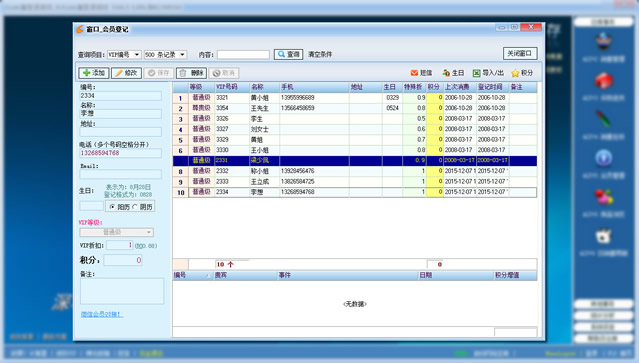Screen dimensions: 639x363
Task: Click the 内容 search input field
Action: [243, 55]
